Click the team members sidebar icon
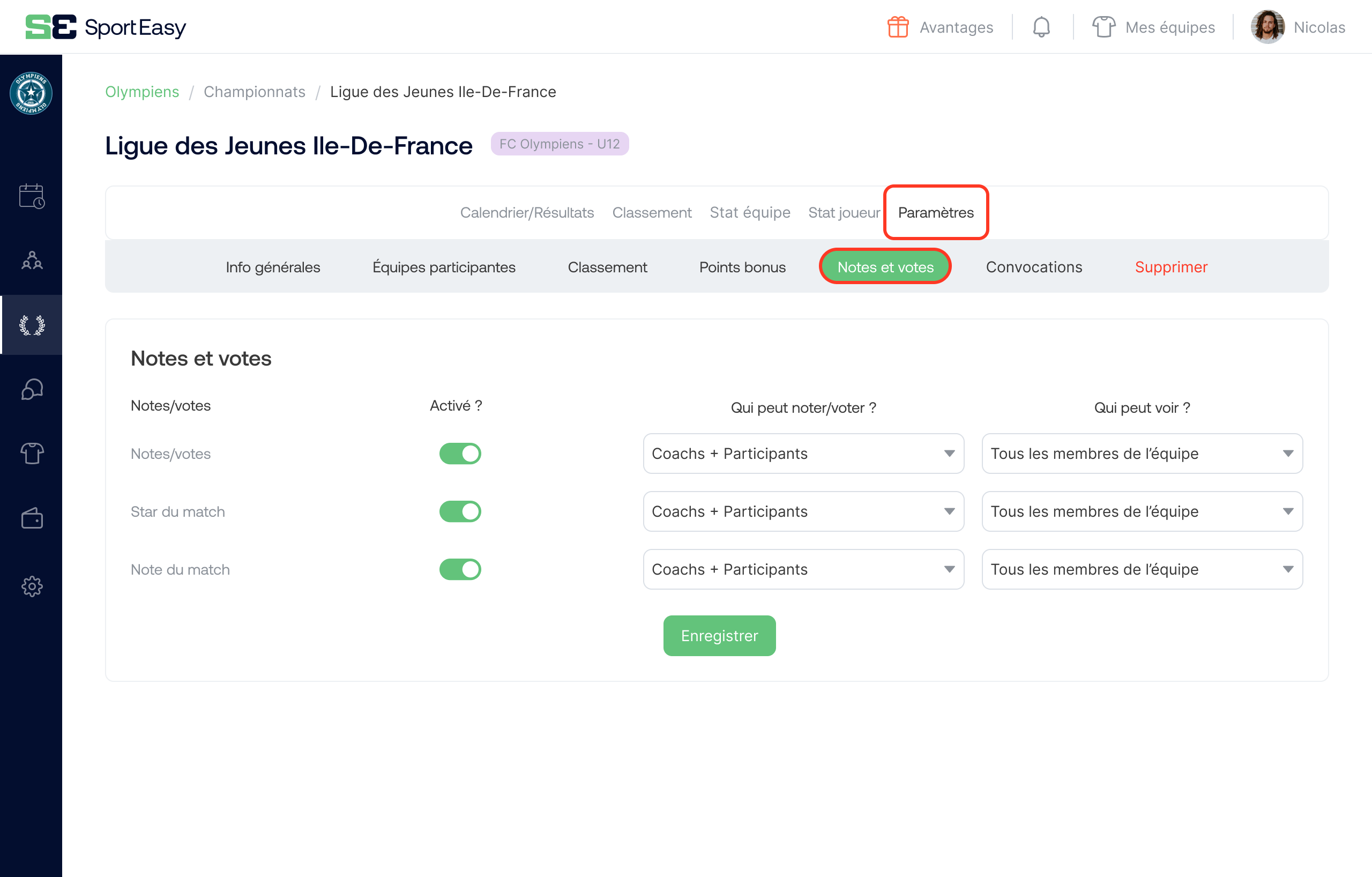The height and width of the screenshot is (877, 1372). pos(31,261)
